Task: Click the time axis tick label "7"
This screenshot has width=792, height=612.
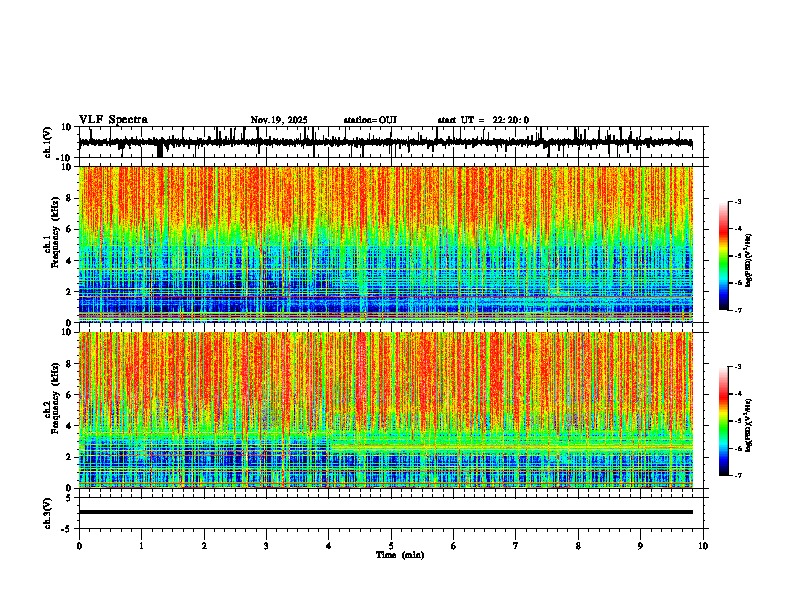Action: (516, 546)
